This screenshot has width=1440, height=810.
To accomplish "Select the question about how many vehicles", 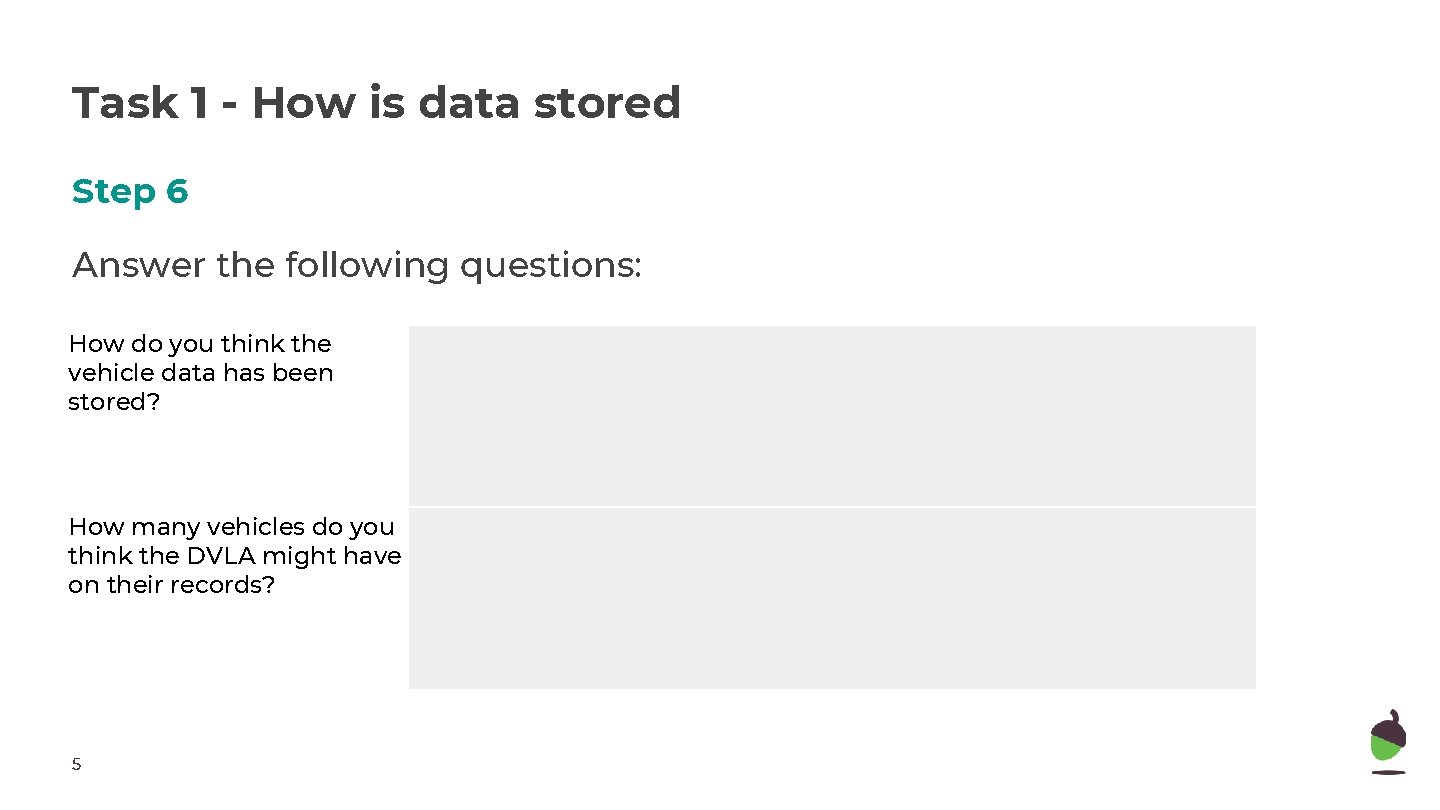I will [x=234, y=555].
